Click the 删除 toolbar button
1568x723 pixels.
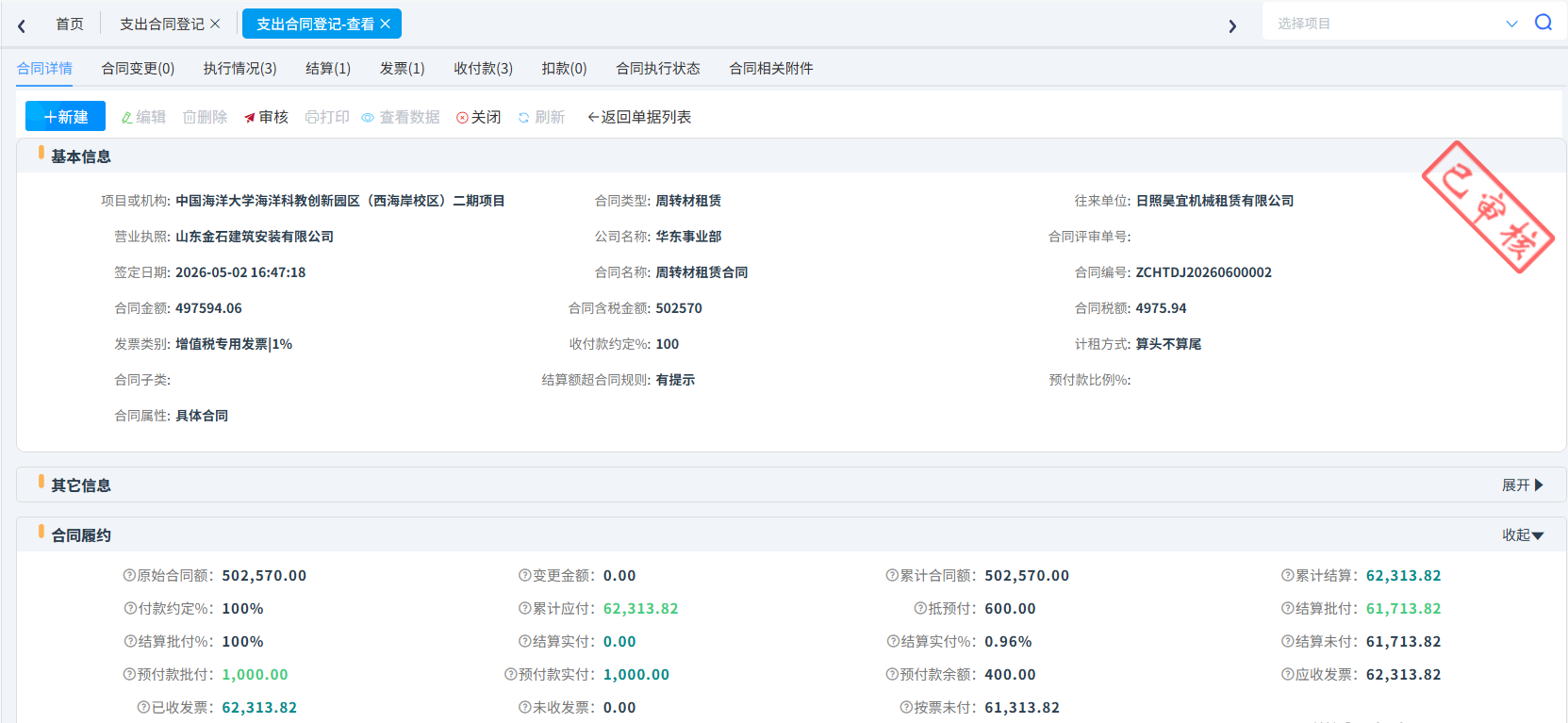tap(205, 117)
